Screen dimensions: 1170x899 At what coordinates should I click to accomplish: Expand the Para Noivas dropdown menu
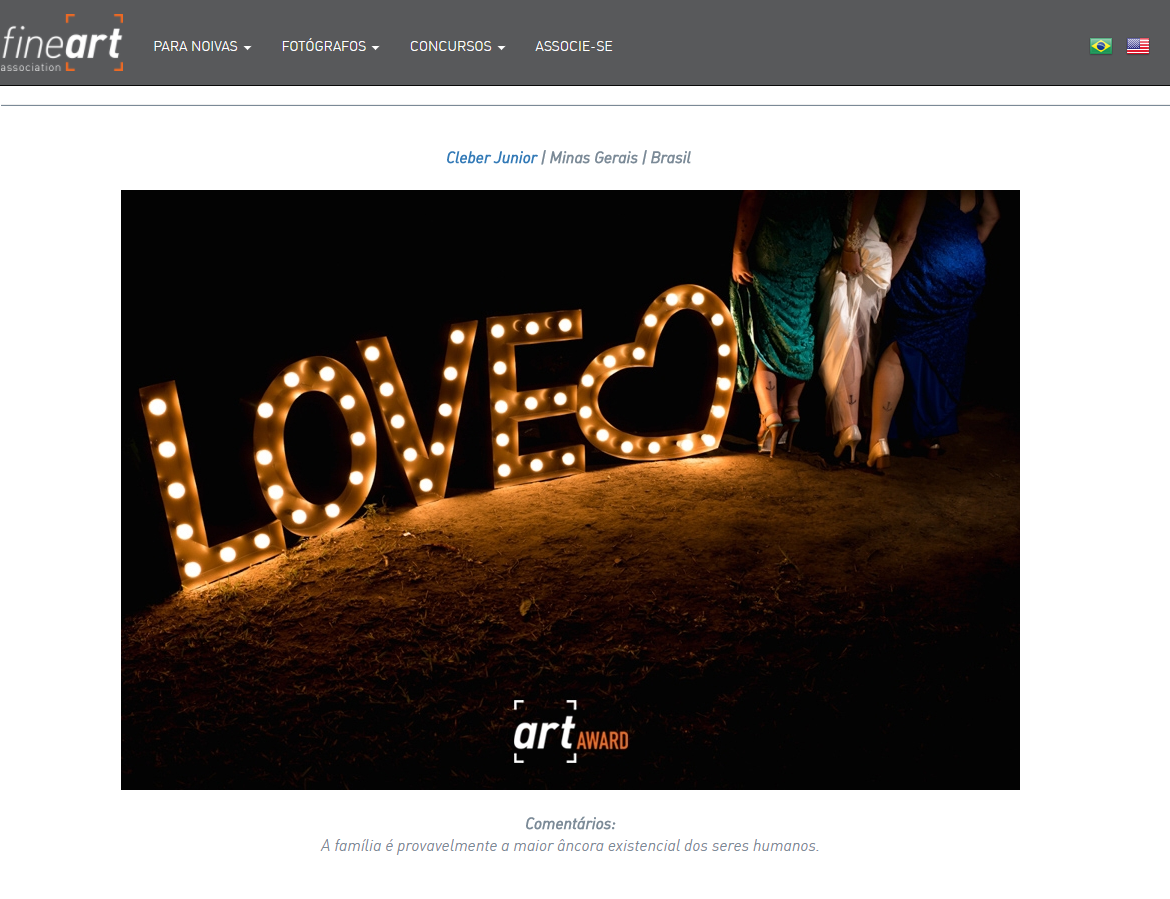[x=202, y=47]
